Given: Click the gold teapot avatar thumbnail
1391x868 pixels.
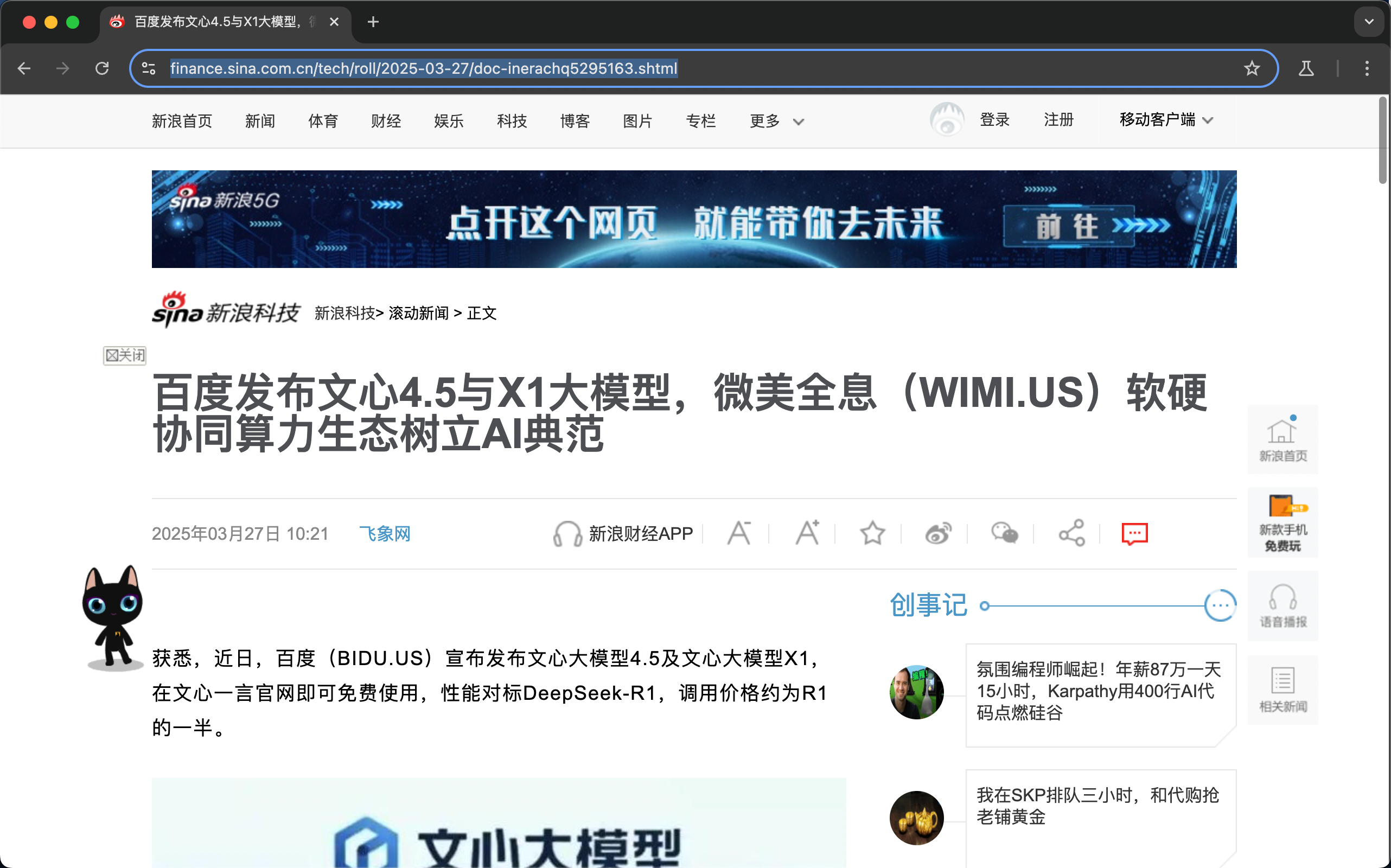Looking at the screenshot, I should pyautogui.click(x=916, y=818).
